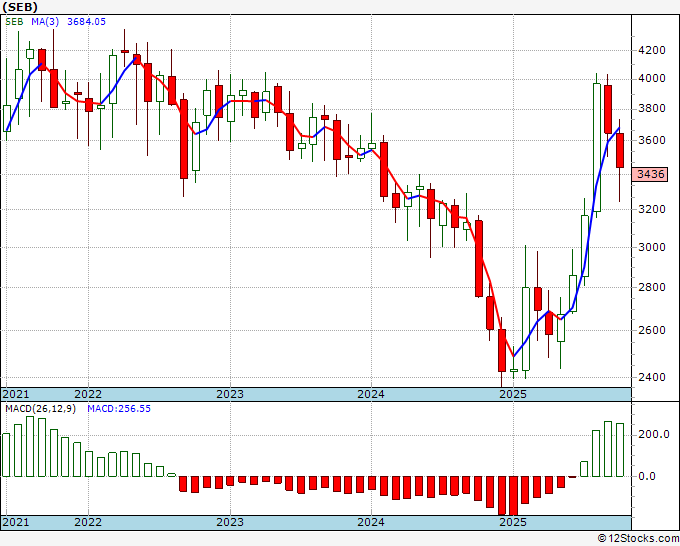Click the latest red candlestick near 3436
The image size is (680, 546).
tap(620, 150)
